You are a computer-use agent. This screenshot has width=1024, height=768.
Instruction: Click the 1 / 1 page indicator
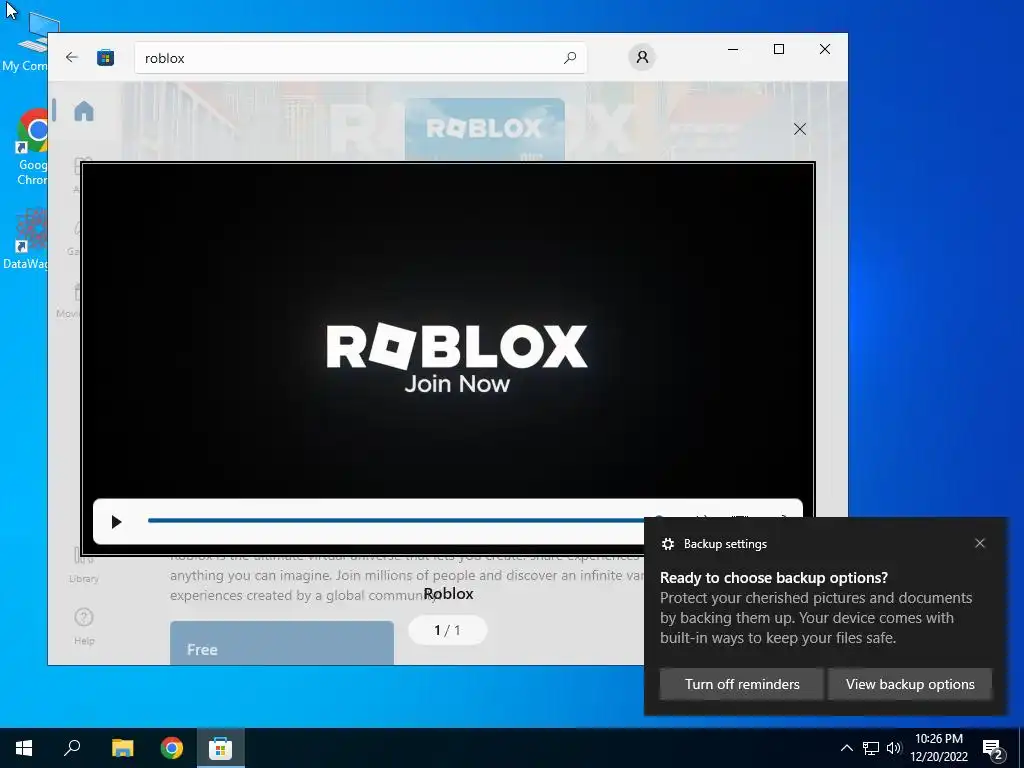[x=447, y=630]
